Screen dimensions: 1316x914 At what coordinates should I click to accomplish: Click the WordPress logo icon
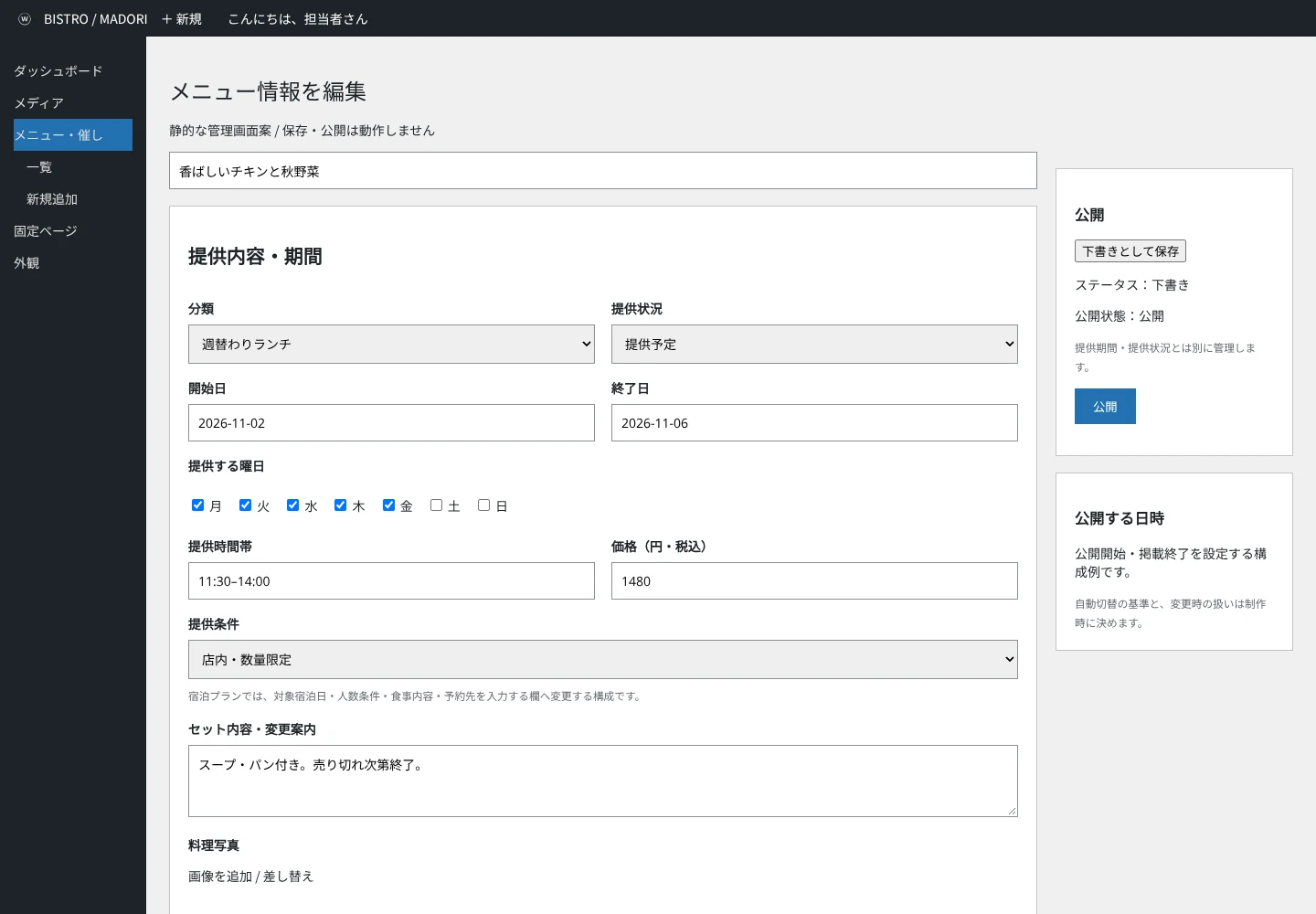point(25,19)
